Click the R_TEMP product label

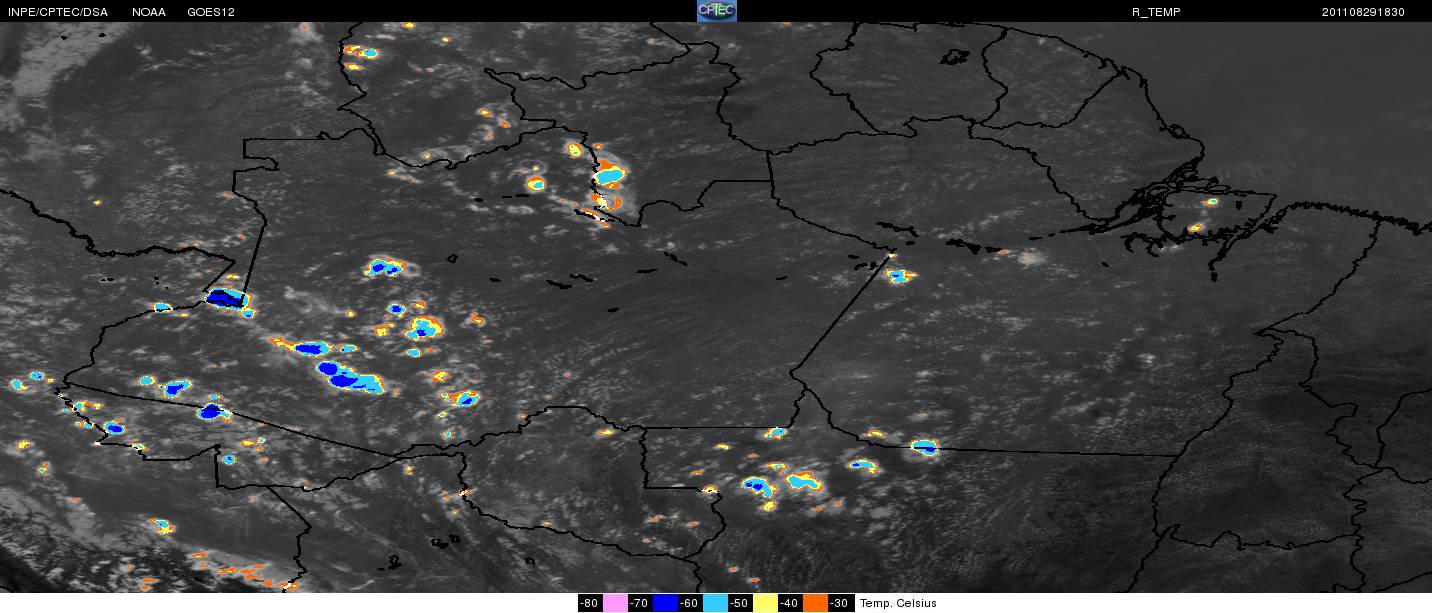[1156, 11]
